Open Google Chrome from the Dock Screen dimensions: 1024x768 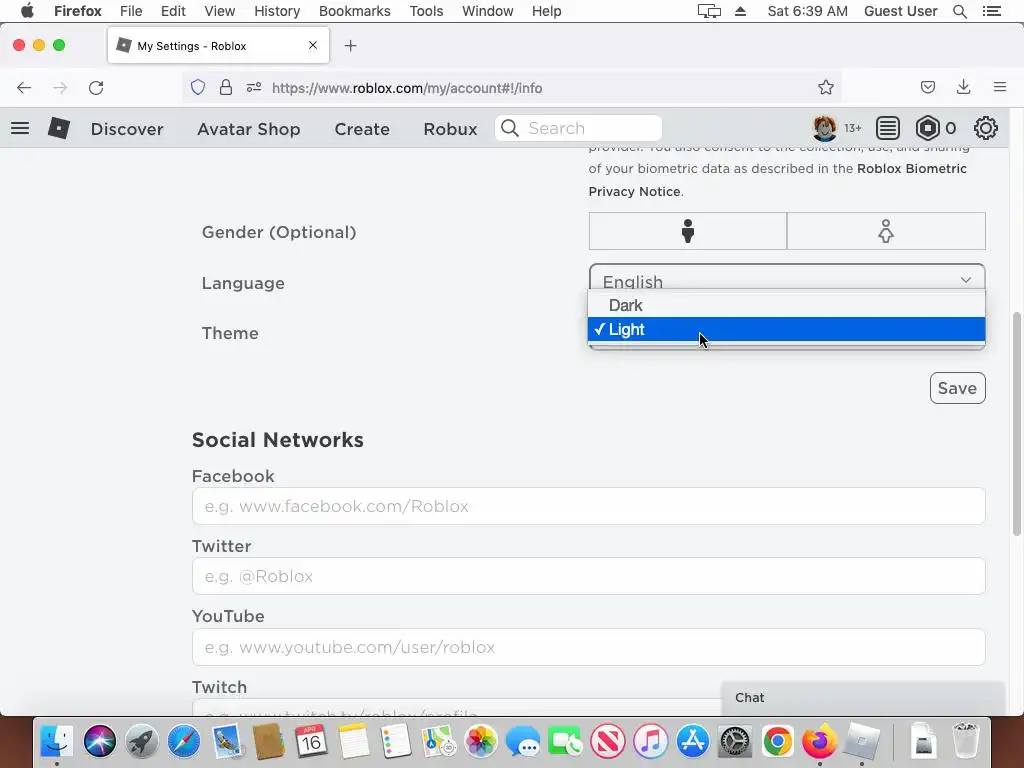(x=777, y=742)
